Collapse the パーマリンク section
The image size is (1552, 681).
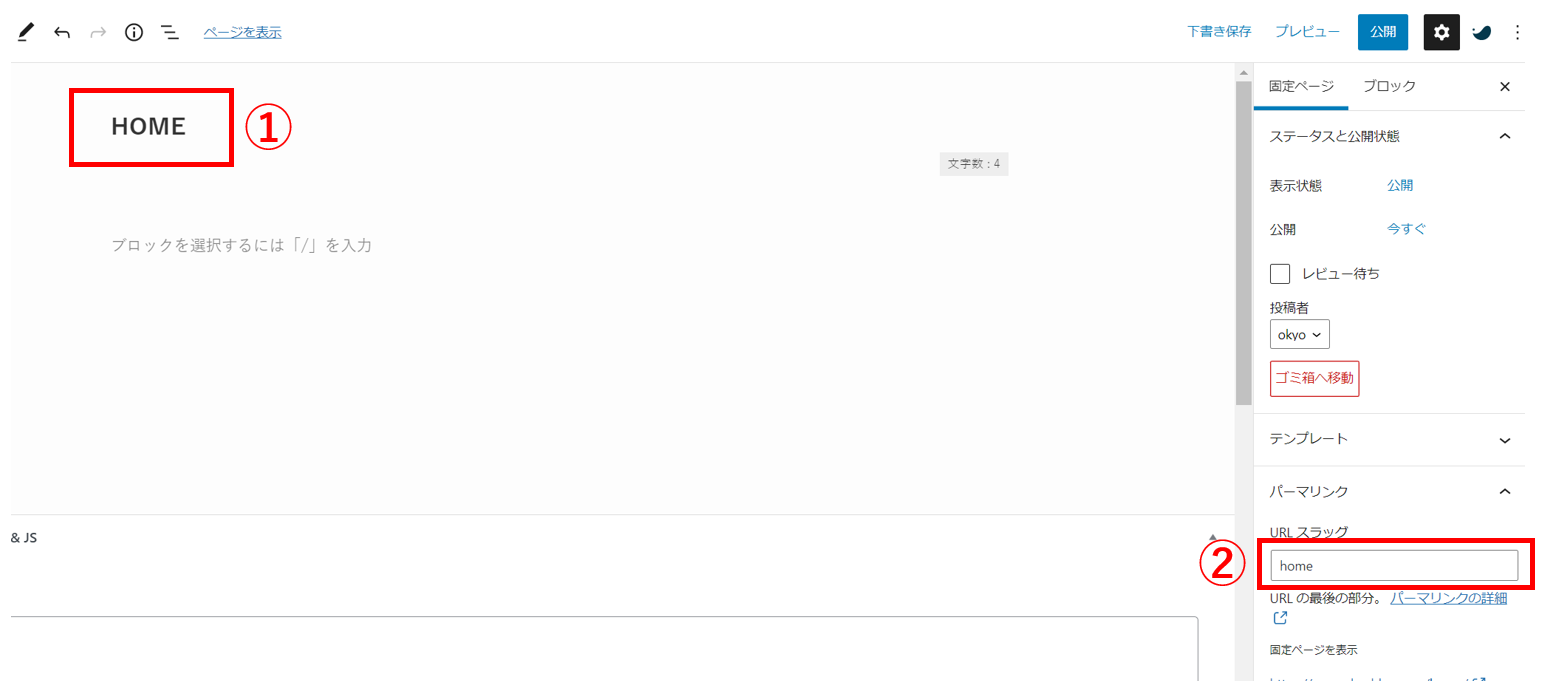point(1505,491)
